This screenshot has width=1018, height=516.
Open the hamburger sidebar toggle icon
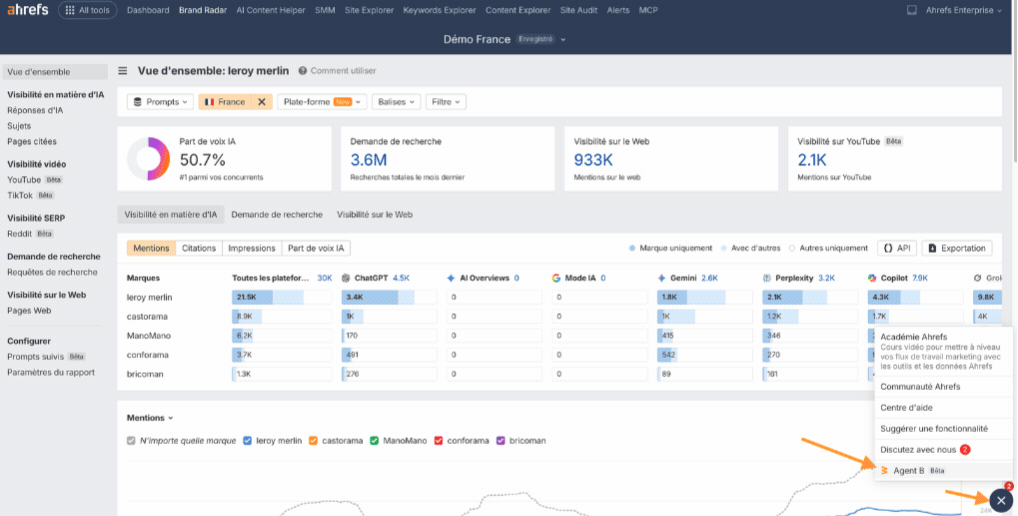[123, 71]
